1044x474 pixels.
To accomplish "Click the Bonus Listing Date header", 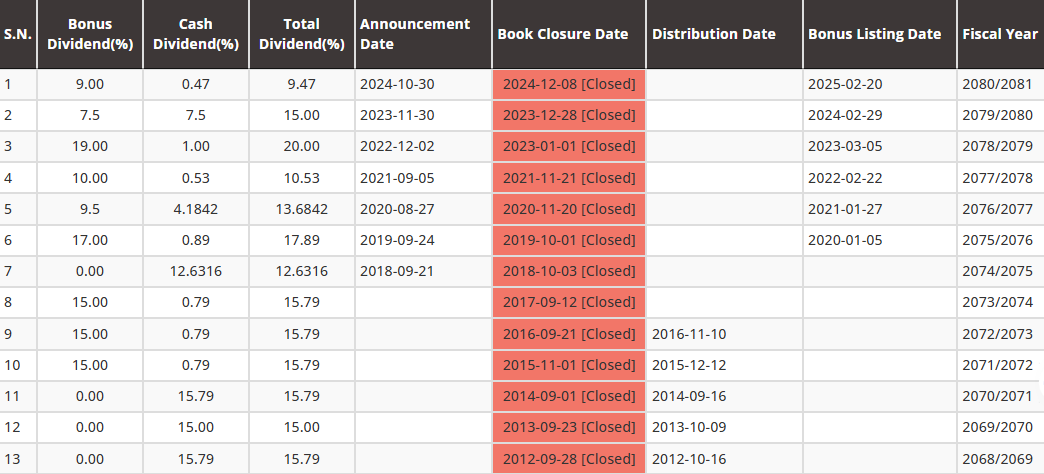I will coord(875,34).
